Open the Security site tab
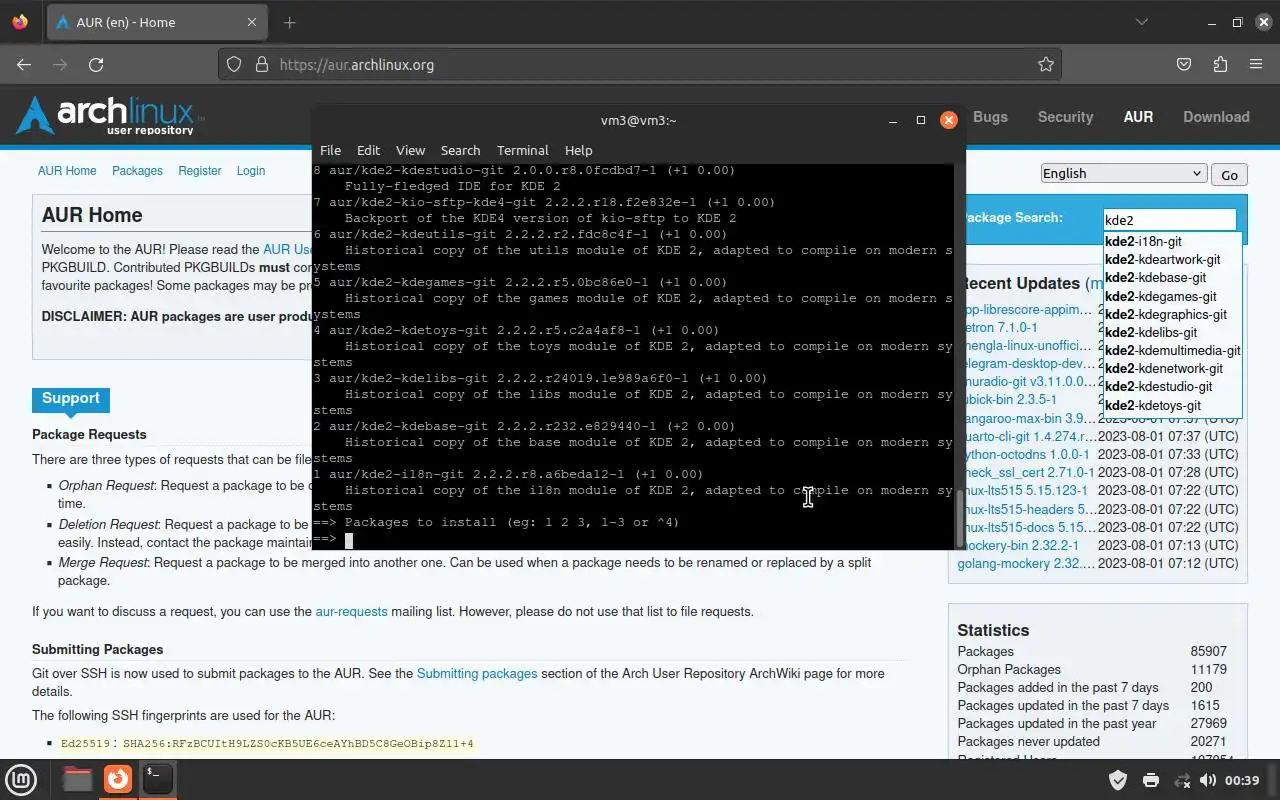The height and width of the screenshot is (800, 1280). point(1065,117)
